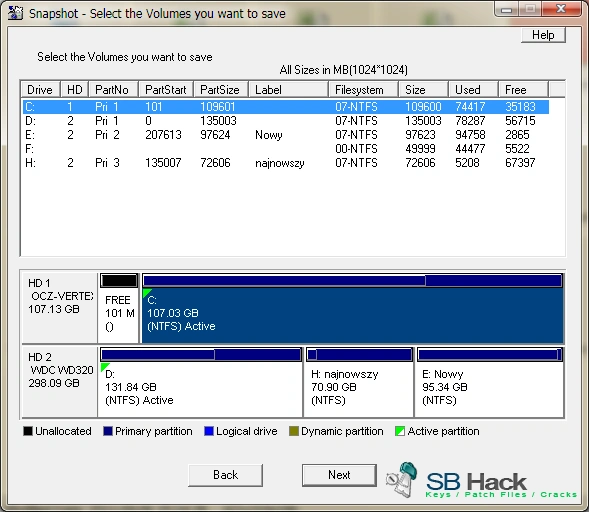589x512 pixels.
Task: Click the Snapshot application icon in title bar
Action: (x=15, y=13)
